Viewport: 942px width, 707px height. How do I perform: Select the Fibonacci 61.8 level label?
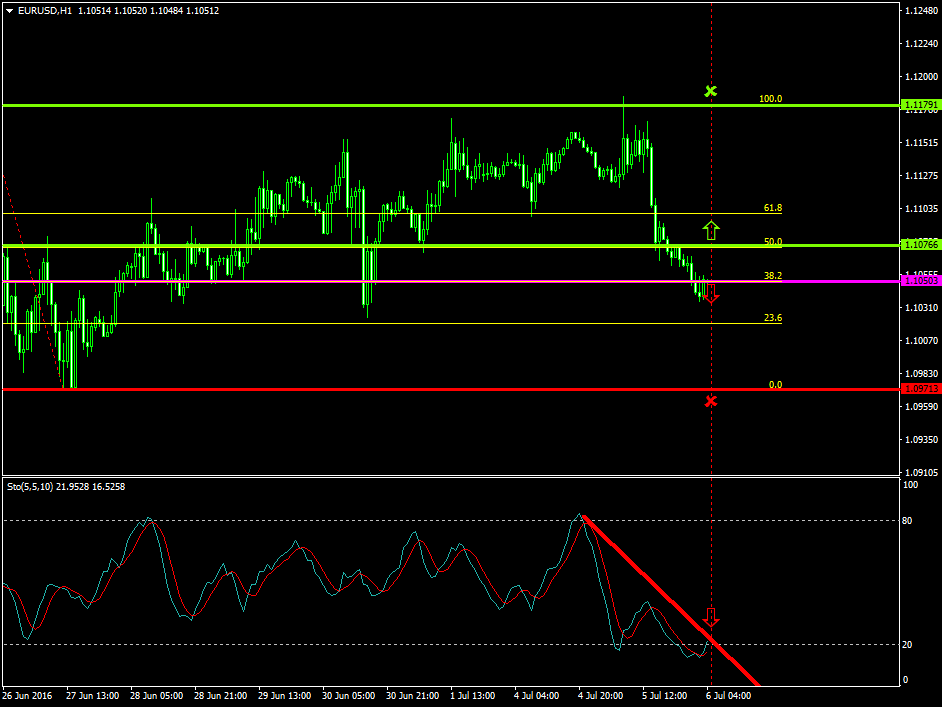(772, 208)
